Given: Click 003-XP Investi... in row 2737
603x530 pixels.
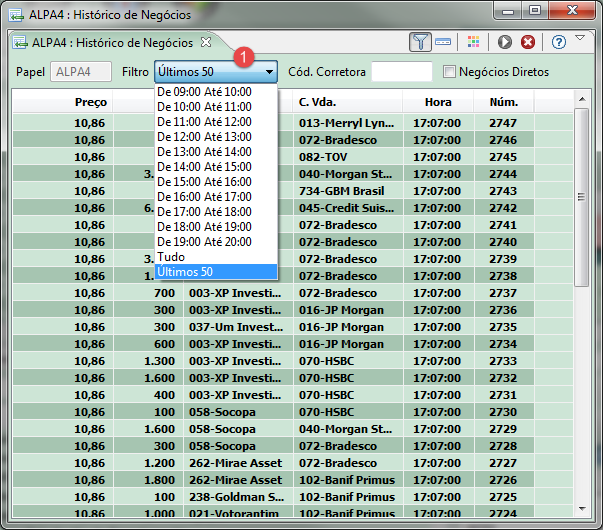Looking at the screenshot, I should (x=238, y=293).
